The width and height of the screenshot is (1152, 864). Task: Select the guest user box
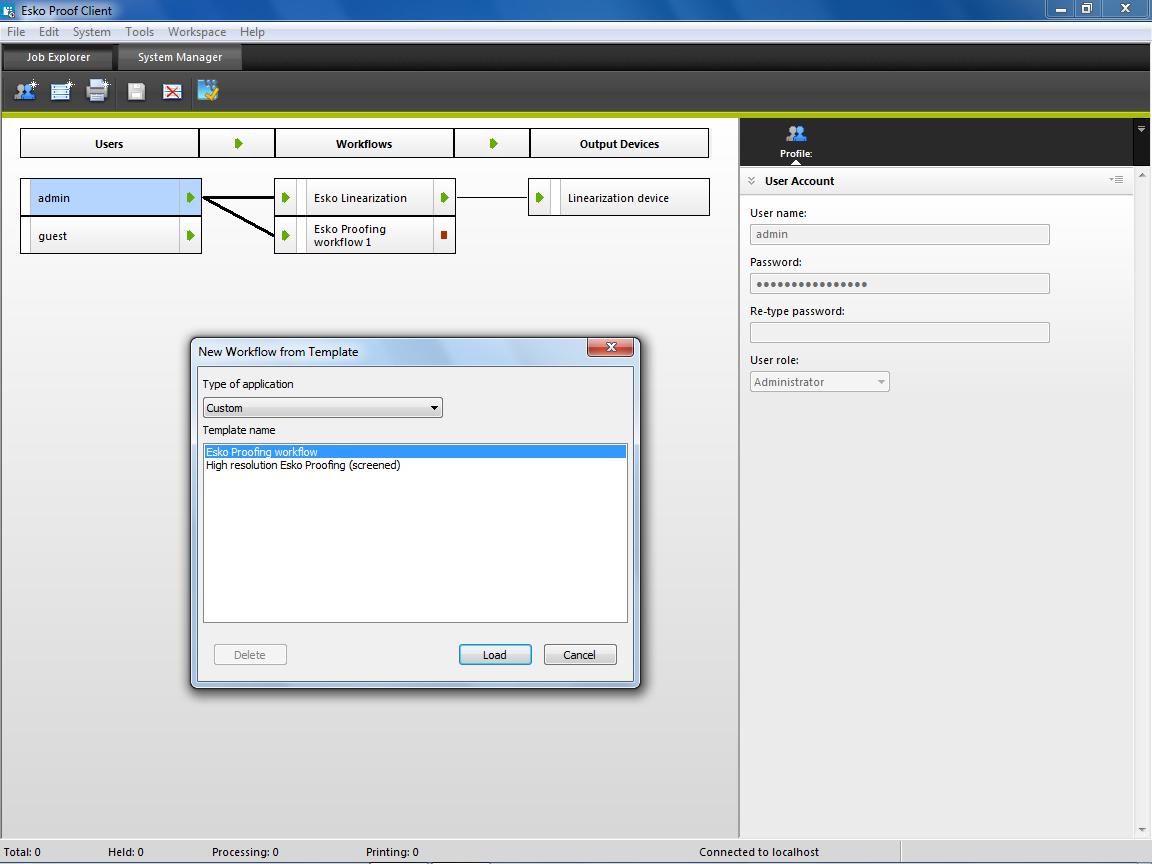point(111,236)
